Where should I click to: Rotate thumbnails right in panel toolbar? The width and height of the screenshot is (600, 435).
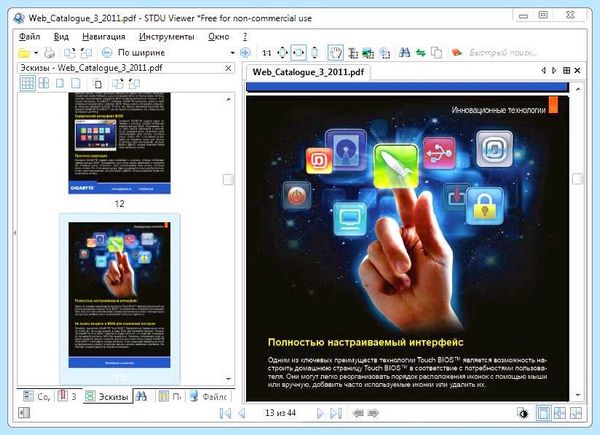coord(134,83)
